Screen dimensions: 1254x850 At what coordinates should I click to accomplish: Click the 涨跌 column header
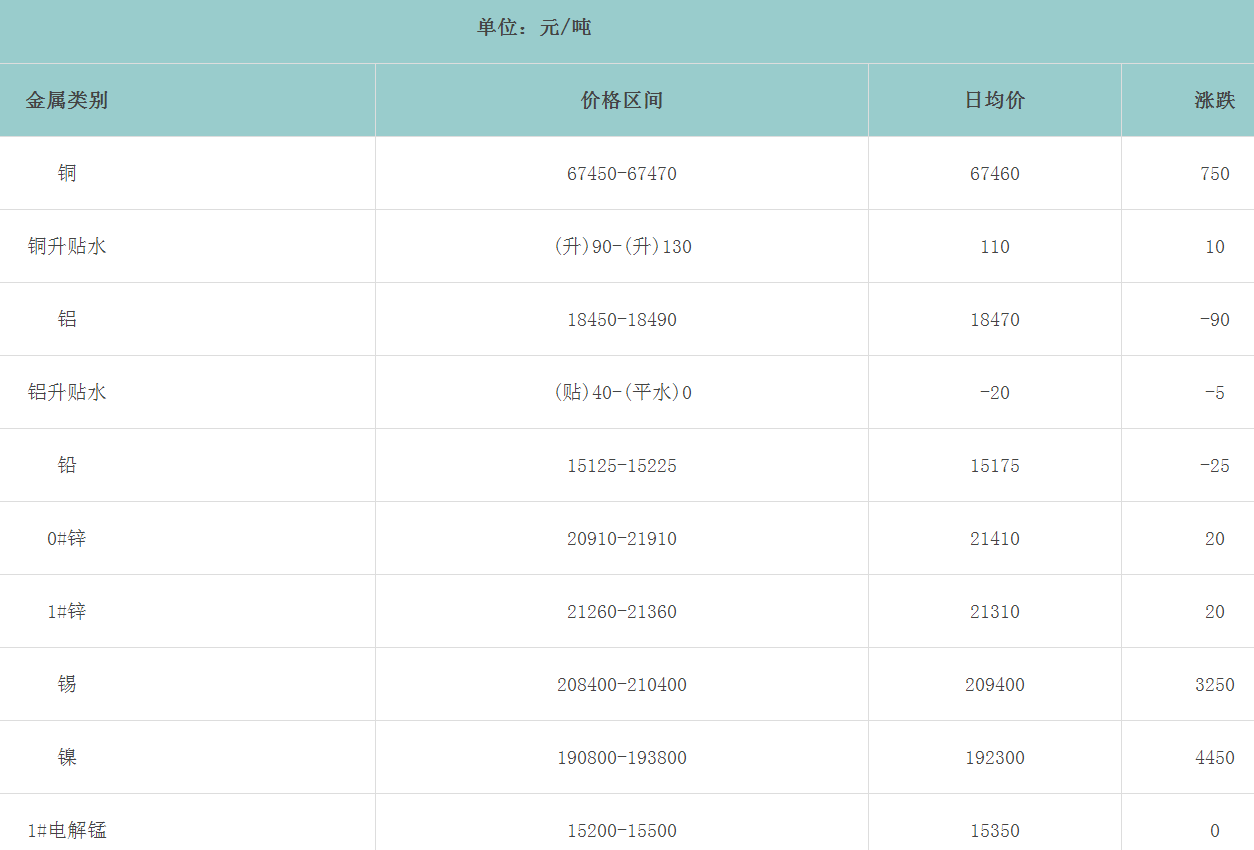pyautogui.click(x=1214, y=101)
